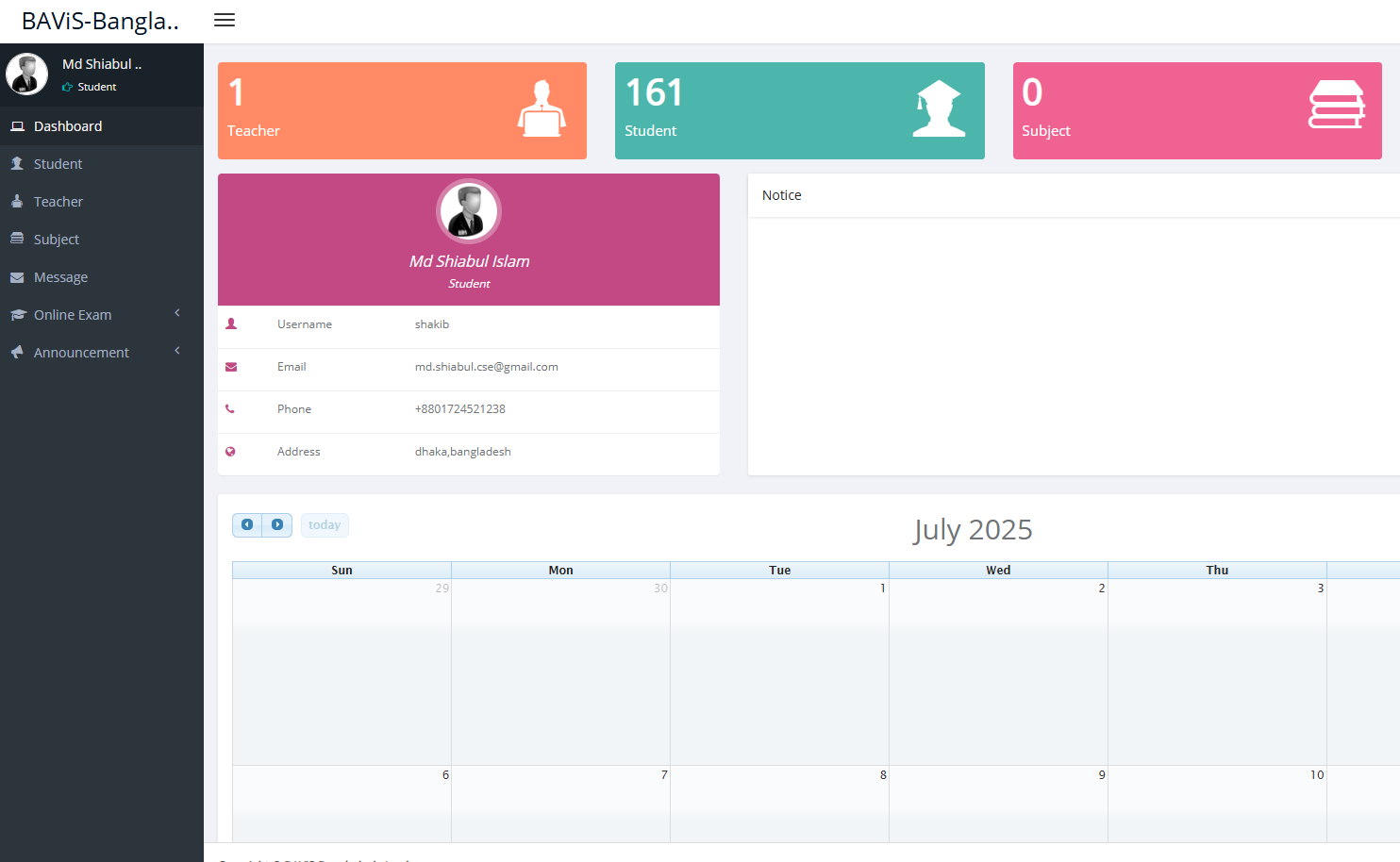Open the Student menu item
1400x862 pixels.
pyautogui.click(x=58, y=164)
